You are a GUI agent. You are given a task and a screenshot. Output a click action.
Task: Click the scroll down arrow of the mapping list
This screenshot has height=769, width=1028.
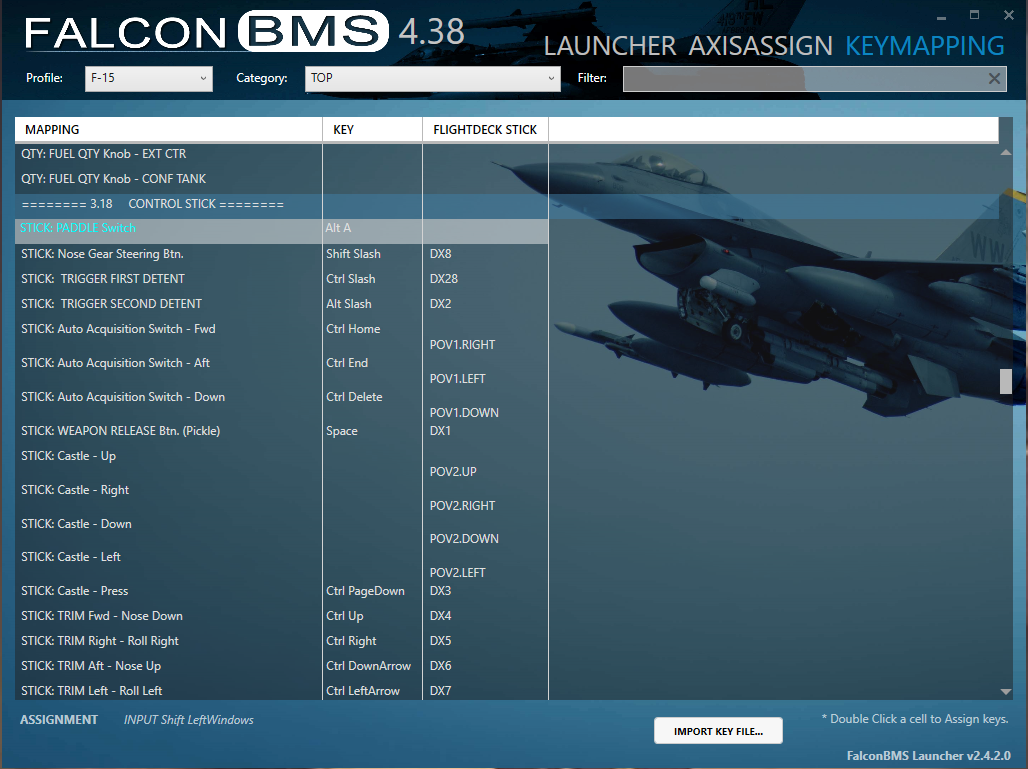[x=1006, y=692]
